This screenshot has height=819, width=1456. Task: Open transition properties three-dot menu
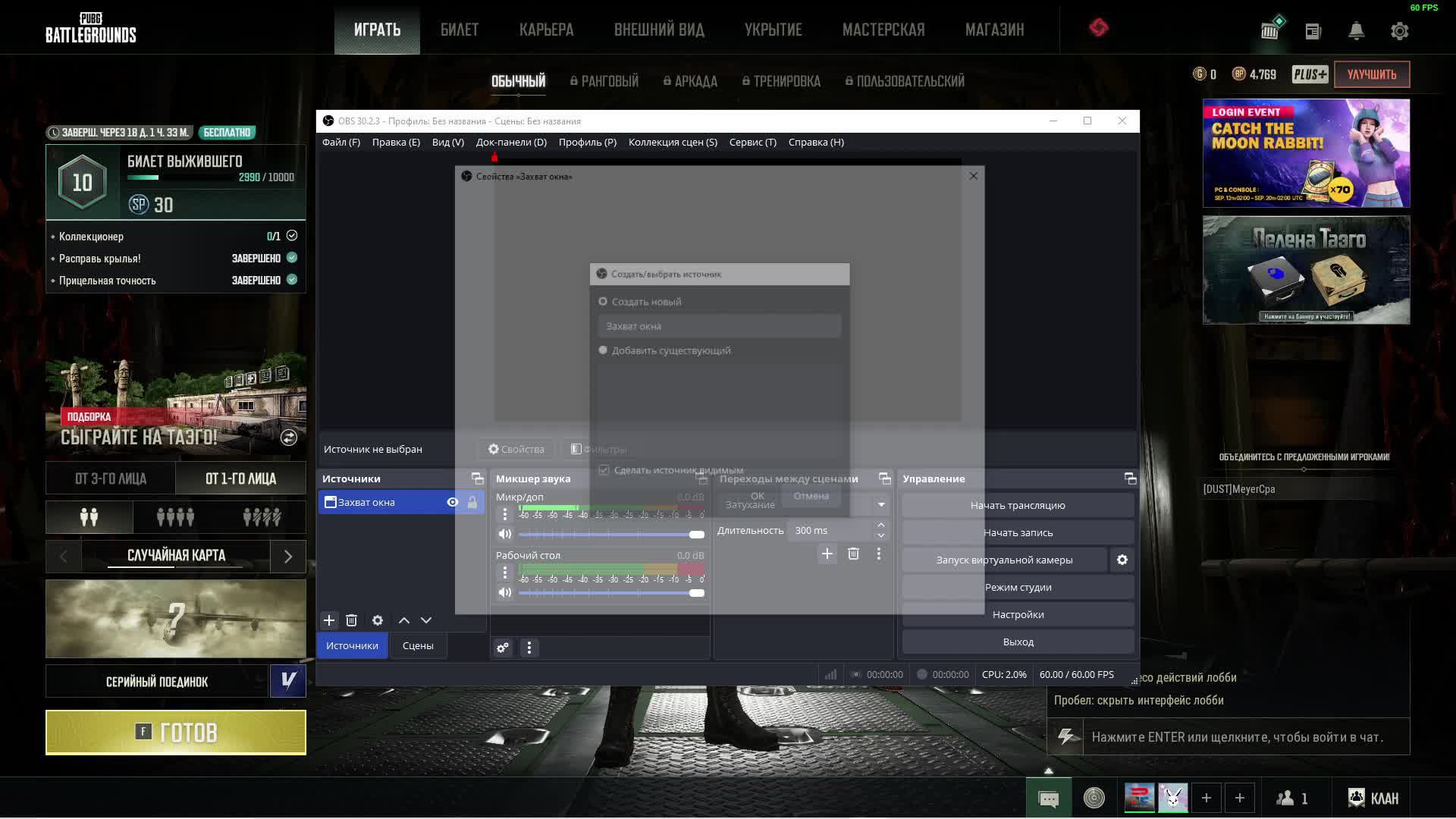[x=879, y=554]
